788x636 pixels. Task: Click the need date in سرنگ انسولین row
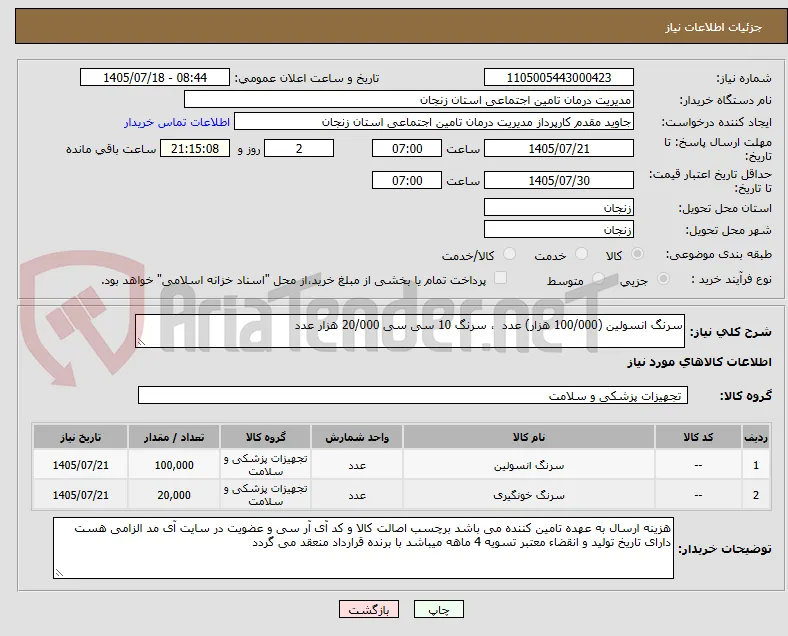tap(80, 466)
